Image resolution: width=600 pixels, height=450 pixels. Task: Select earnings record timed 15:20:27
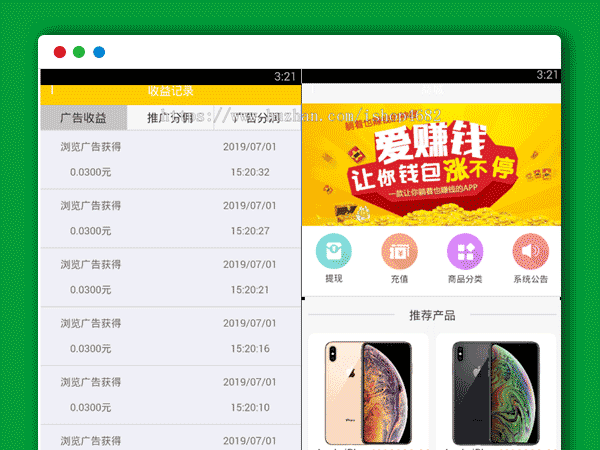coord(170,218)
